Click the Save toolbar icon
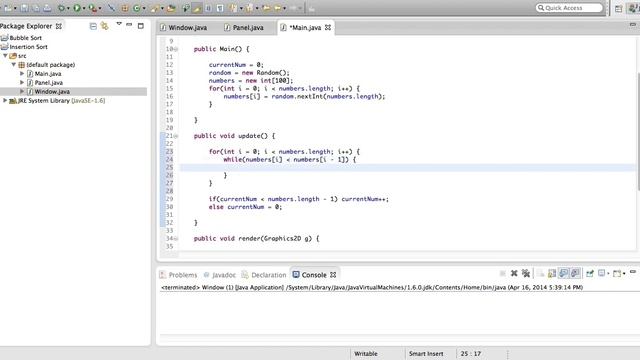 coord(24,8)
